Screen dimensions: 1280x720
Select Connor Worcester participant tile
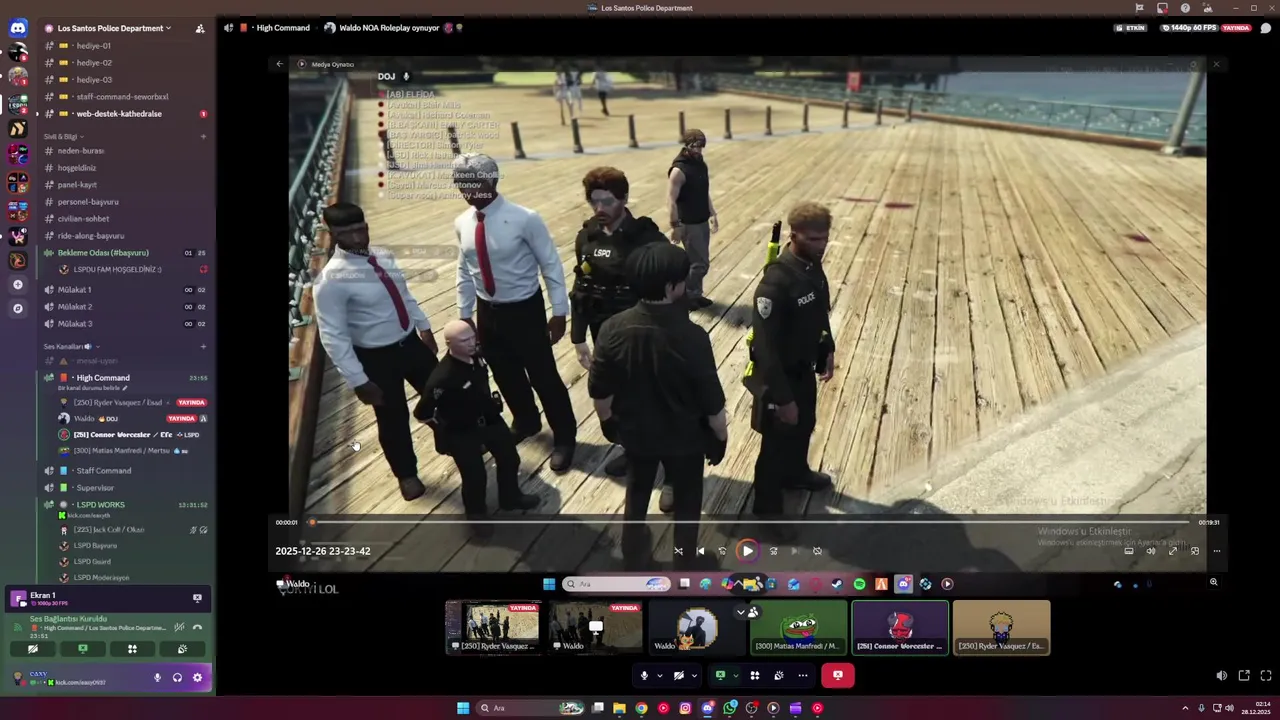[900, 627]
